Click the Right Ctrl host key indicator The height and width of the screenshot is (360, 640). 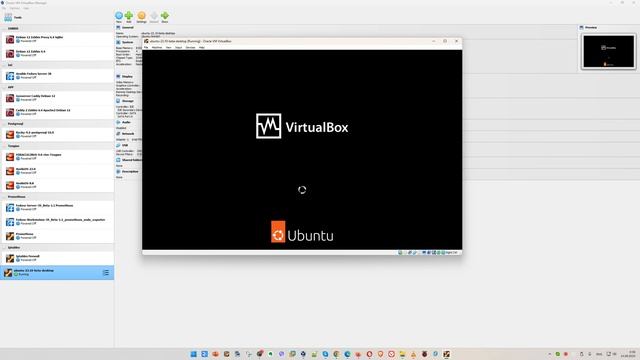coord(451,253)
